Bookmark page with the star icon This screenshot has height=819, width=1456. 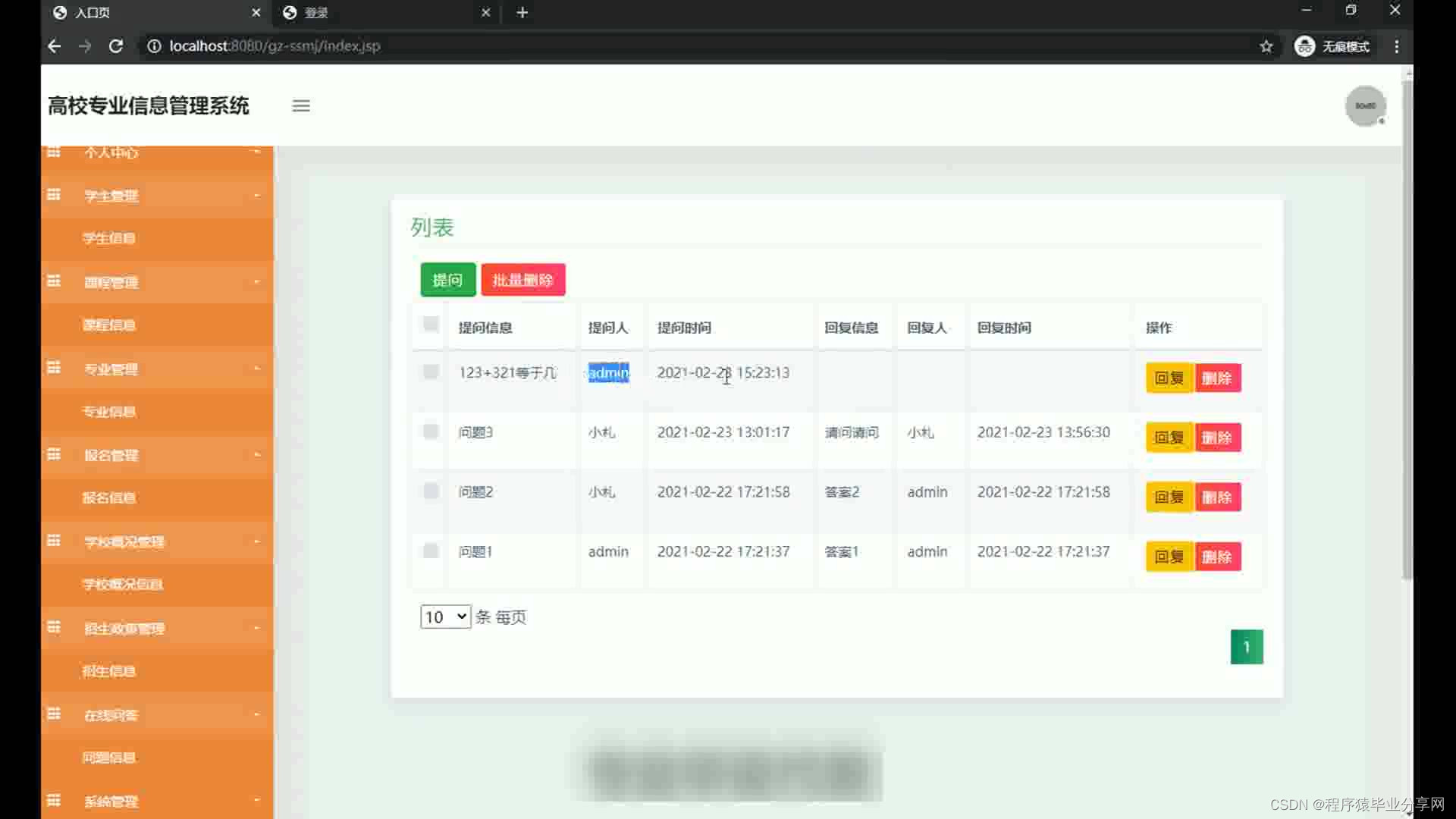tap(1266, 46)
